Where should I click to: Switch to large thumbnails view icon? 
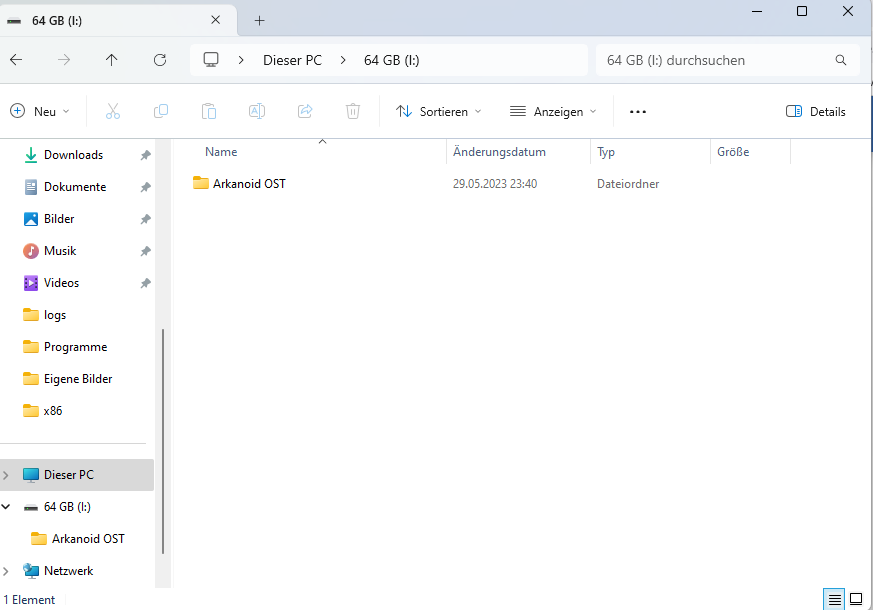click(856, 599)
